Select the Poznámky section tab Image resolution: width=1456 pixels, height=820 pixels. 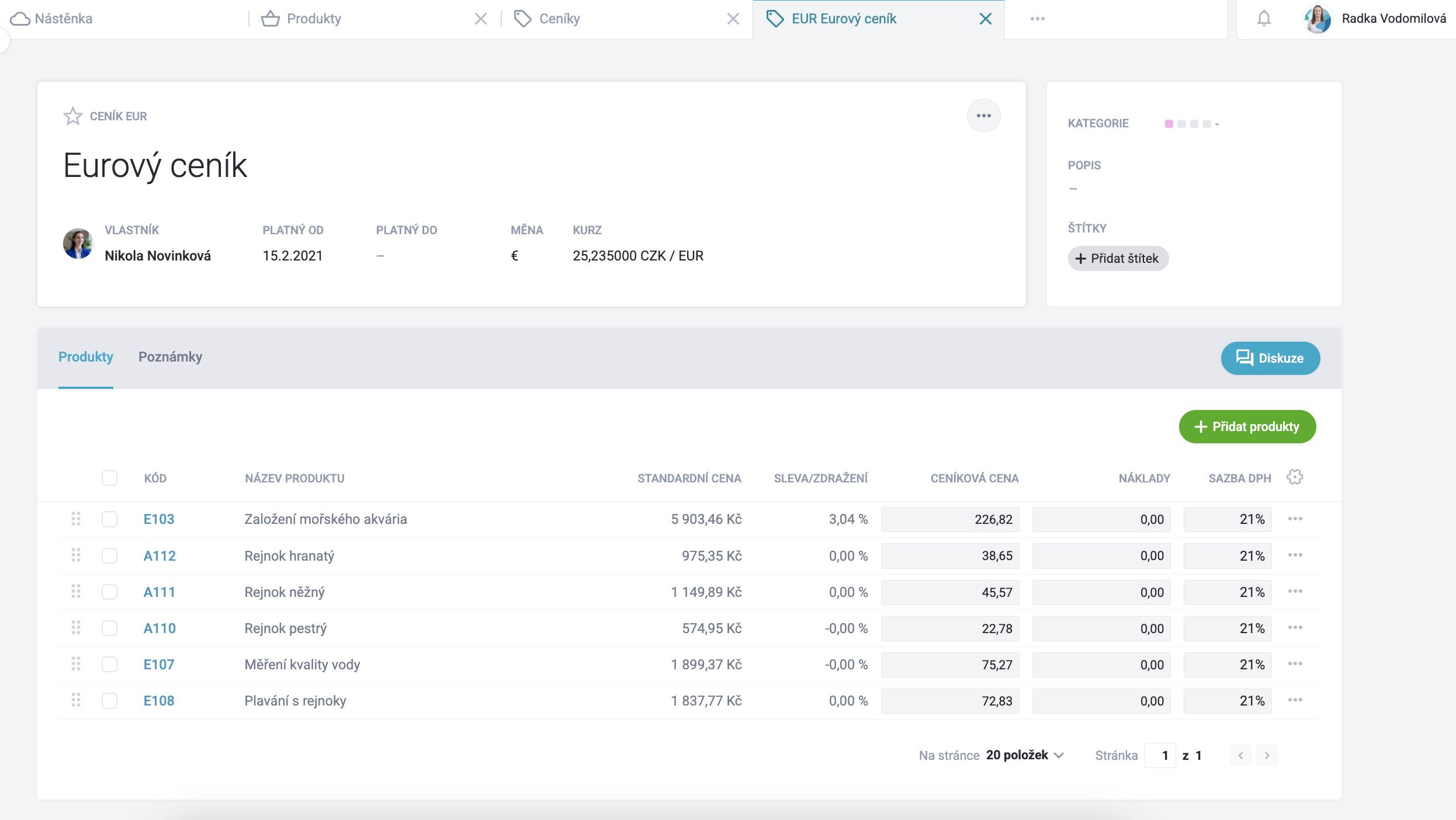click(171, 357)
